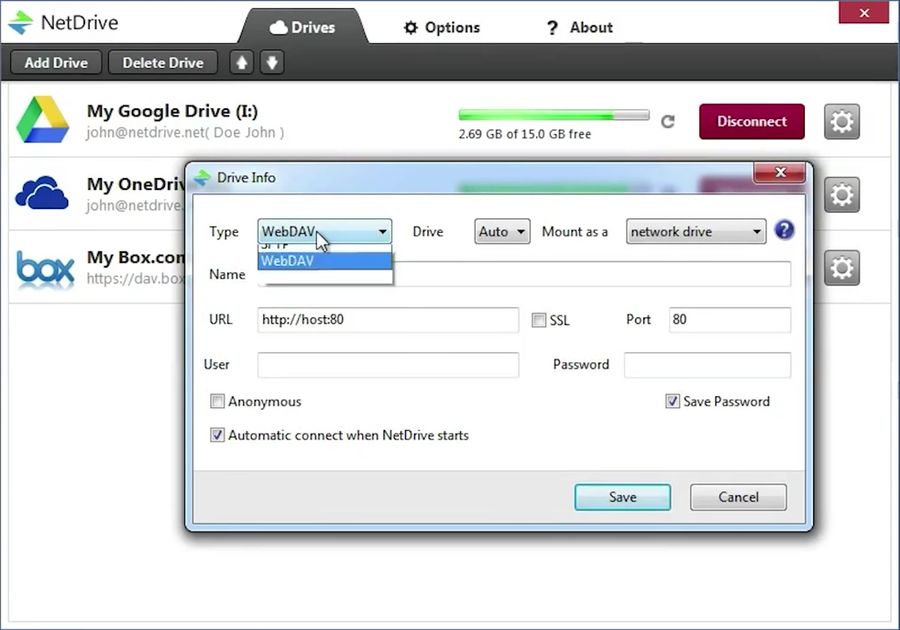Click the Delete Drive button
The width and height of the screenshot is (900, 630).
click(x=163, y=63)
